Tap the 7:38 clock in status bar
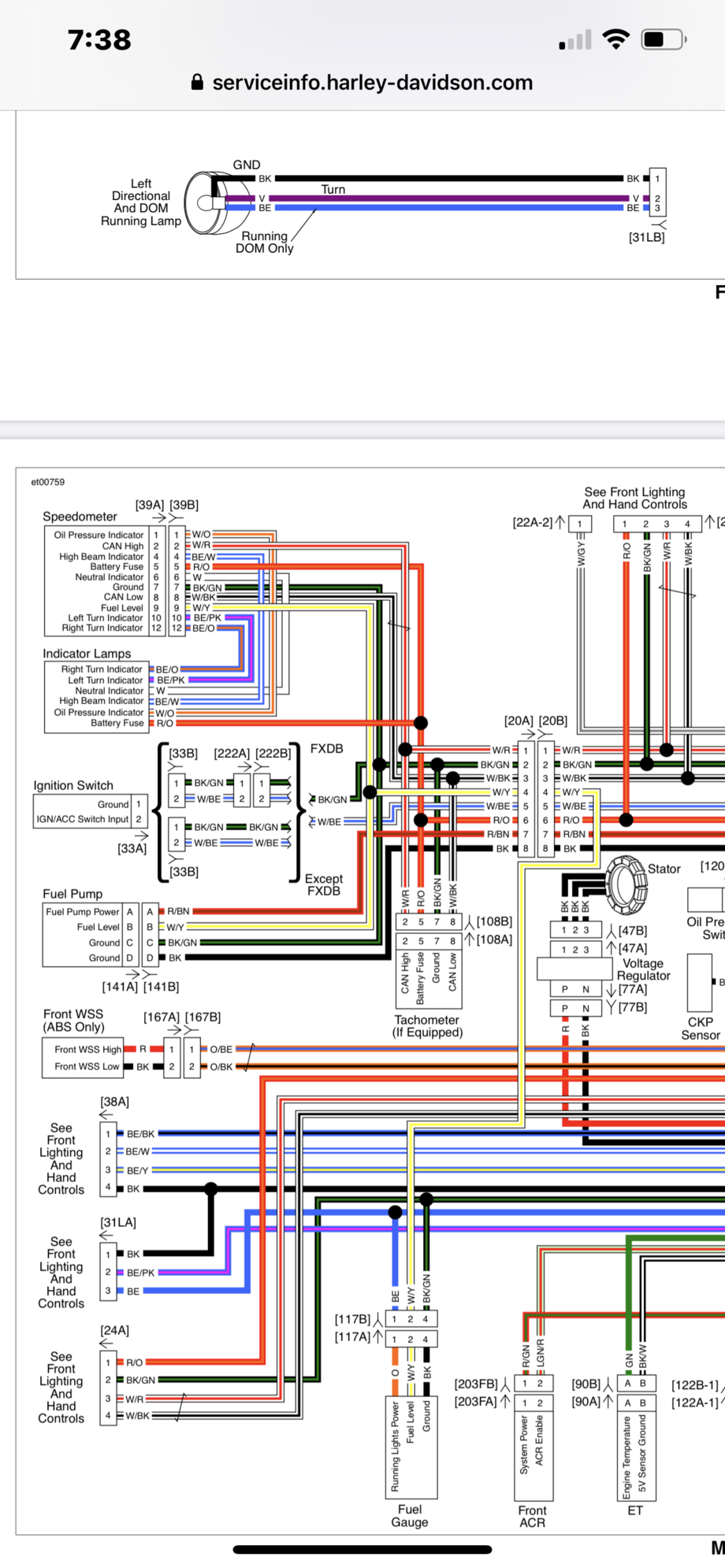 click(99, 39)
